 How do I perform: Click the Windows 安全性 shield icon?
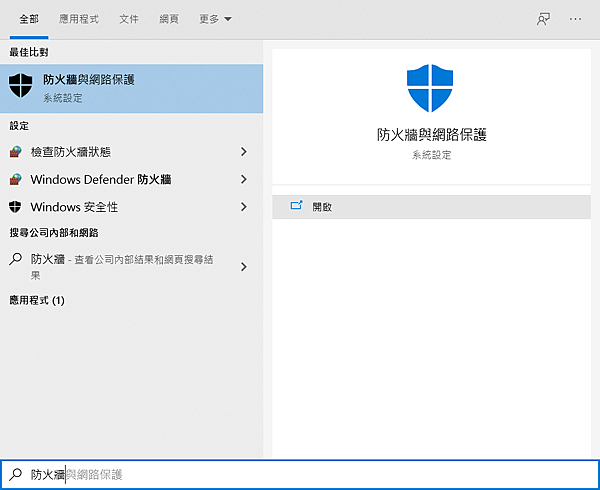click(x=15, y=207)
